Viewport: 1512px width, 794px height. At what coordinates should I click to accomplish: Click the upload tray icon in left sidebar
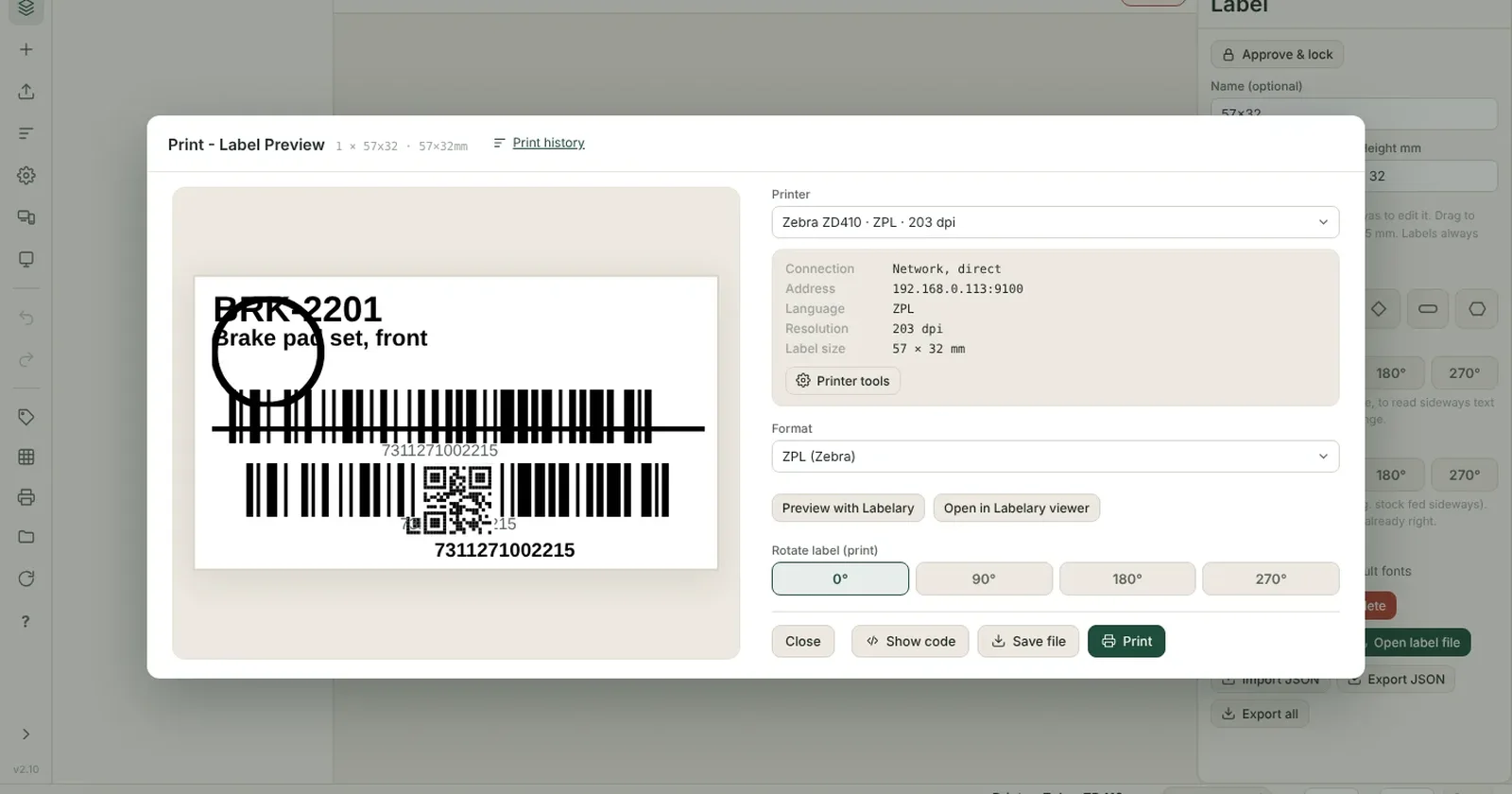[x=26, y=92]
